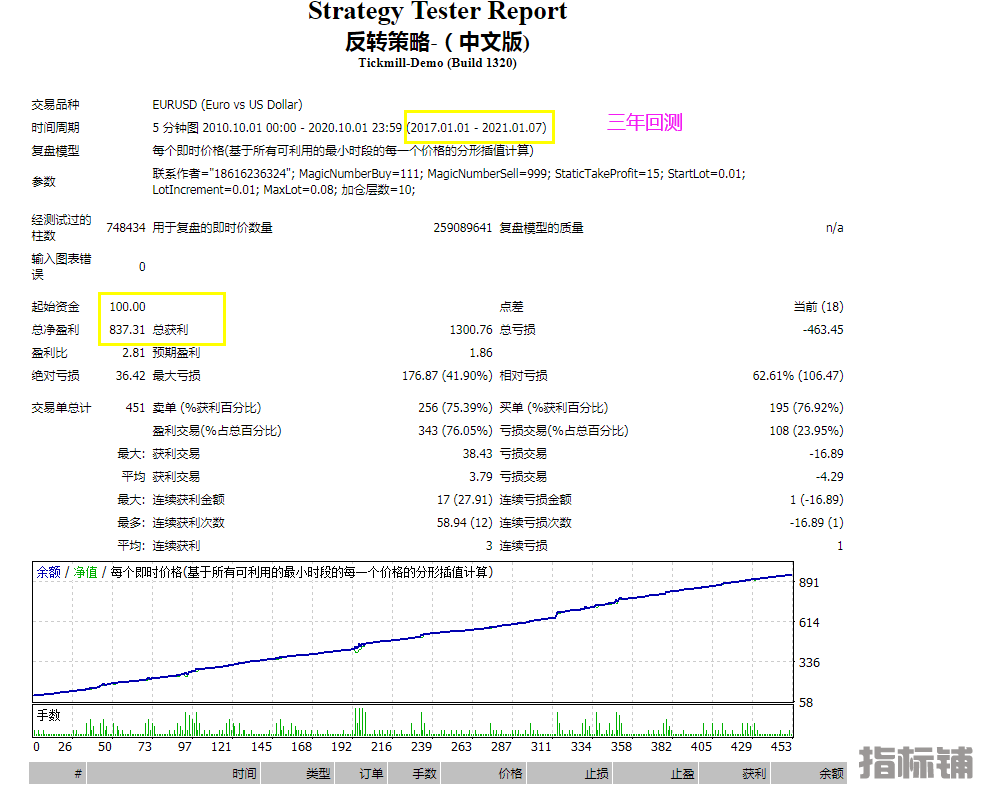The height and width of the screenshot is (787, 987).
Task: Click the largest profit trade value 38.43
Action: coord(477,454)
